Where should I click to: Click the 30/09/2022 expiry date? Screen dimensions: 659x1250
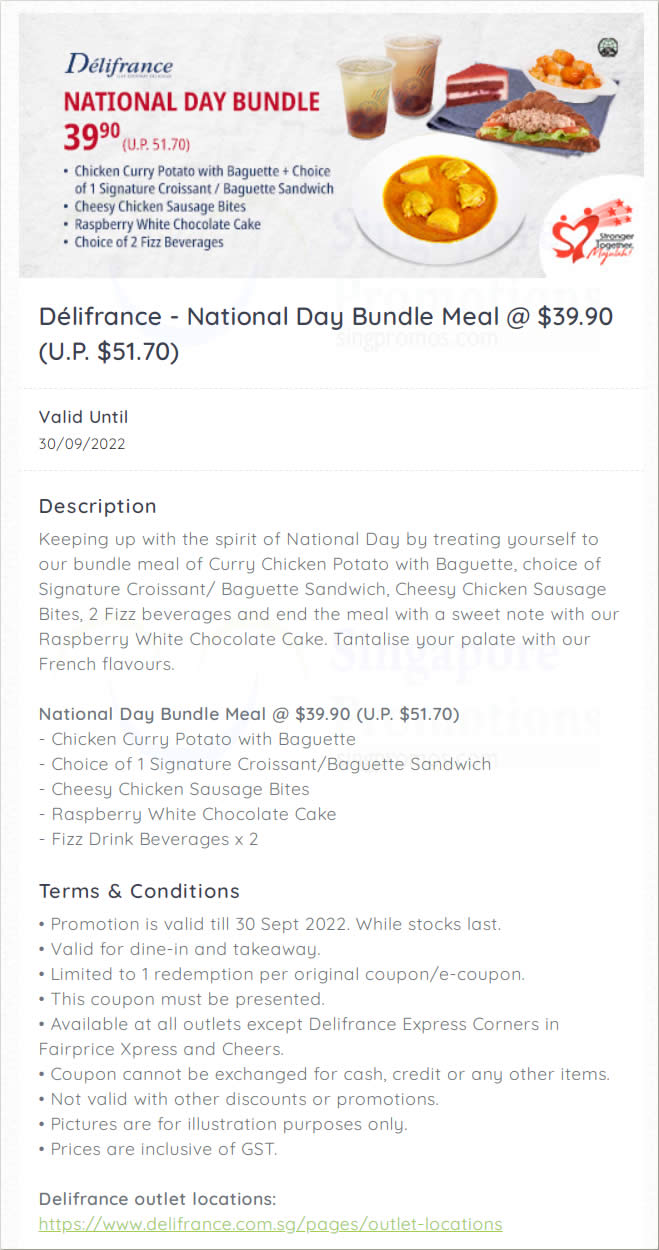tap(82, 444)
